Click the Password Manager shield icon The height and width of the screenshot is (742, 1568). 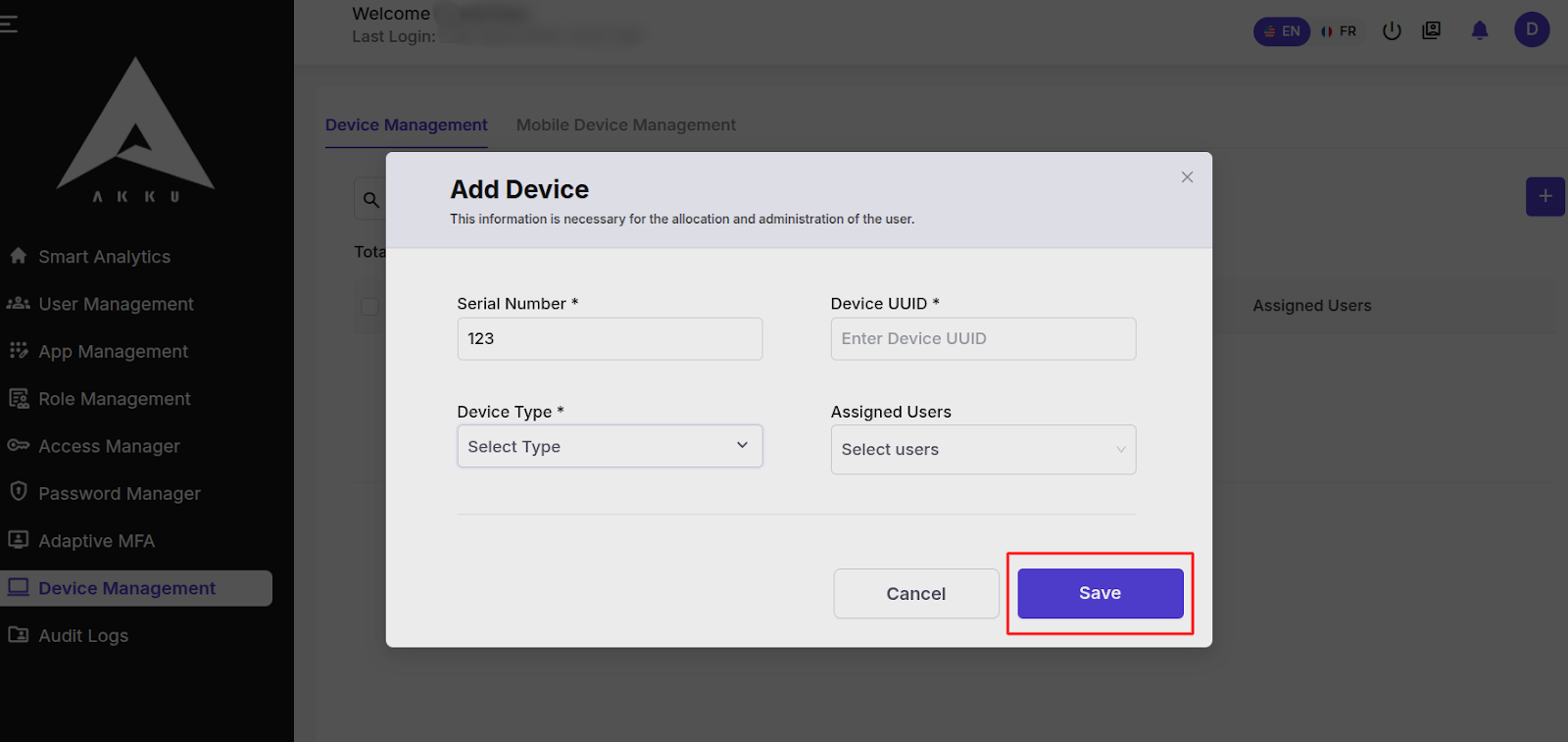click(18, 491)
